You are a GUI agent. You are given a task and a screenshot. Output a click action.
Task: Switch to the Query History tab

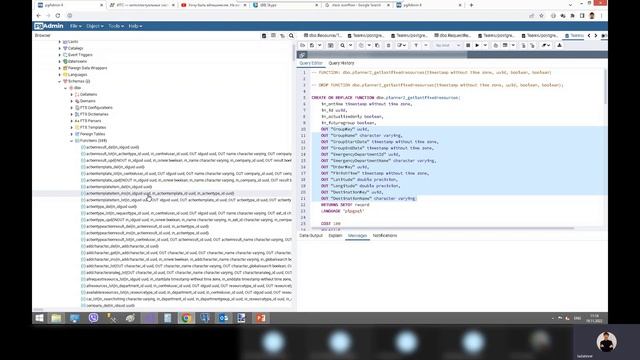coord(341,63)
